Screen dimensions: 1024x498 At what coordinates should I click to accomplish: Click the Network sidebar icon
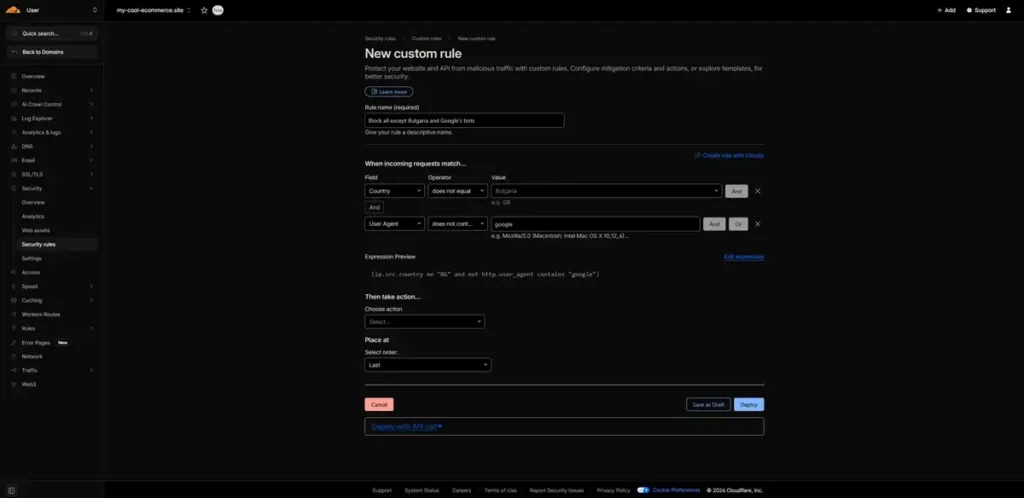[x=14, y=356]
